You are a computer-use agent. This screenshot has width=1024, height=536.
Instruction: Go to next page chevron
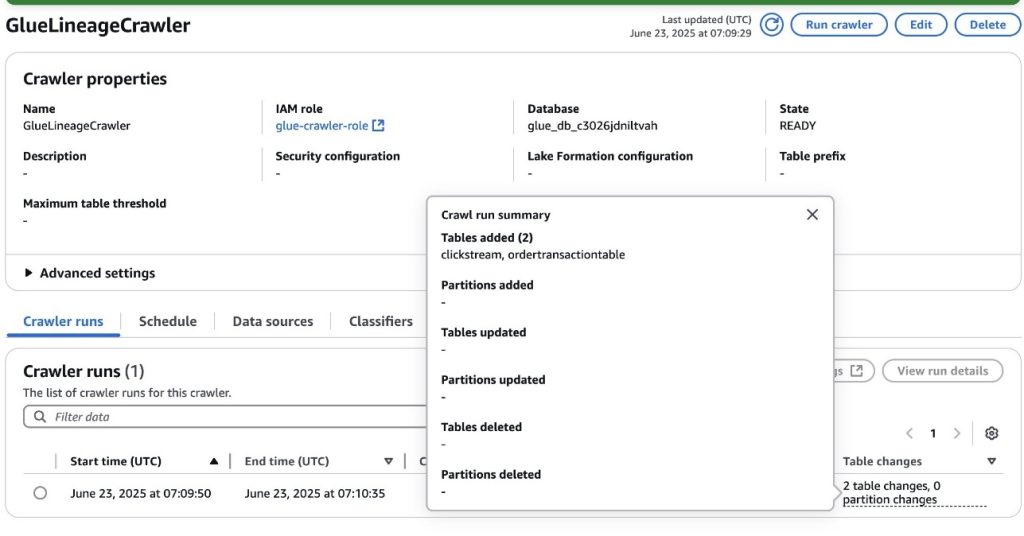957,434
